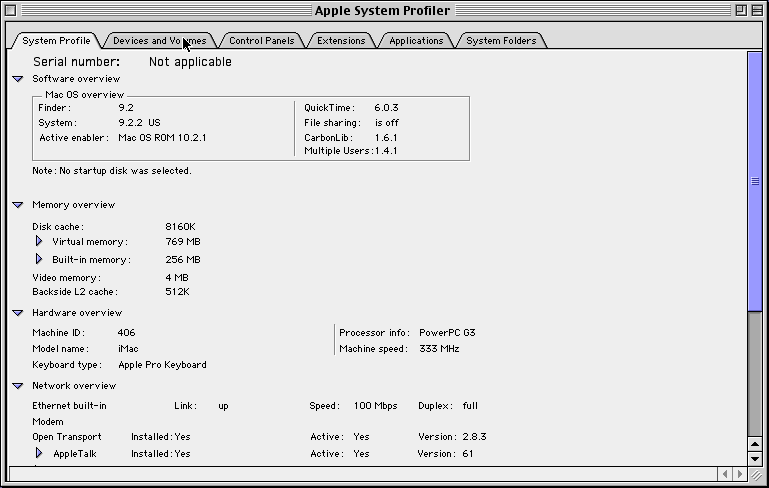Collapse the Hardware overview section
The height and width of the screenshot is (488, 769).
(18, 313)
